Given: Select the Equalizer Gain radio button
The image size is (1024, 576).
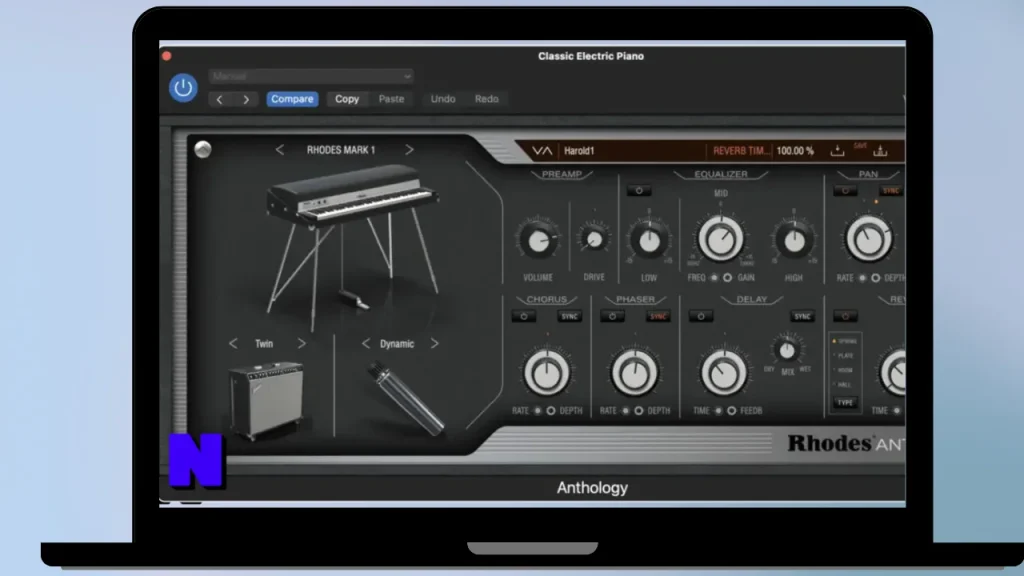Looking at the screenshot, I should pos(728,278).
